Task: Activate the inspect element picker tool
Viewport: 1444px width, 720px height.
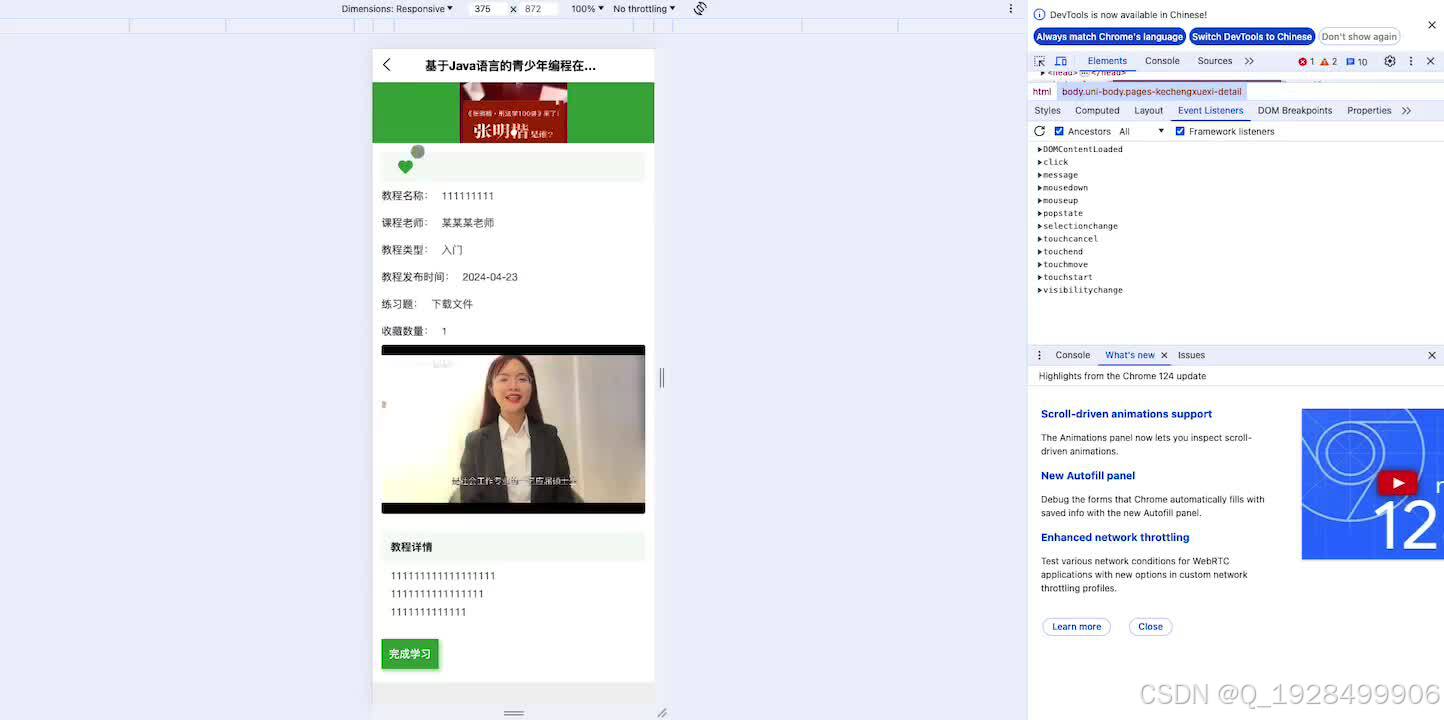Action: [x=1040, y=61]
